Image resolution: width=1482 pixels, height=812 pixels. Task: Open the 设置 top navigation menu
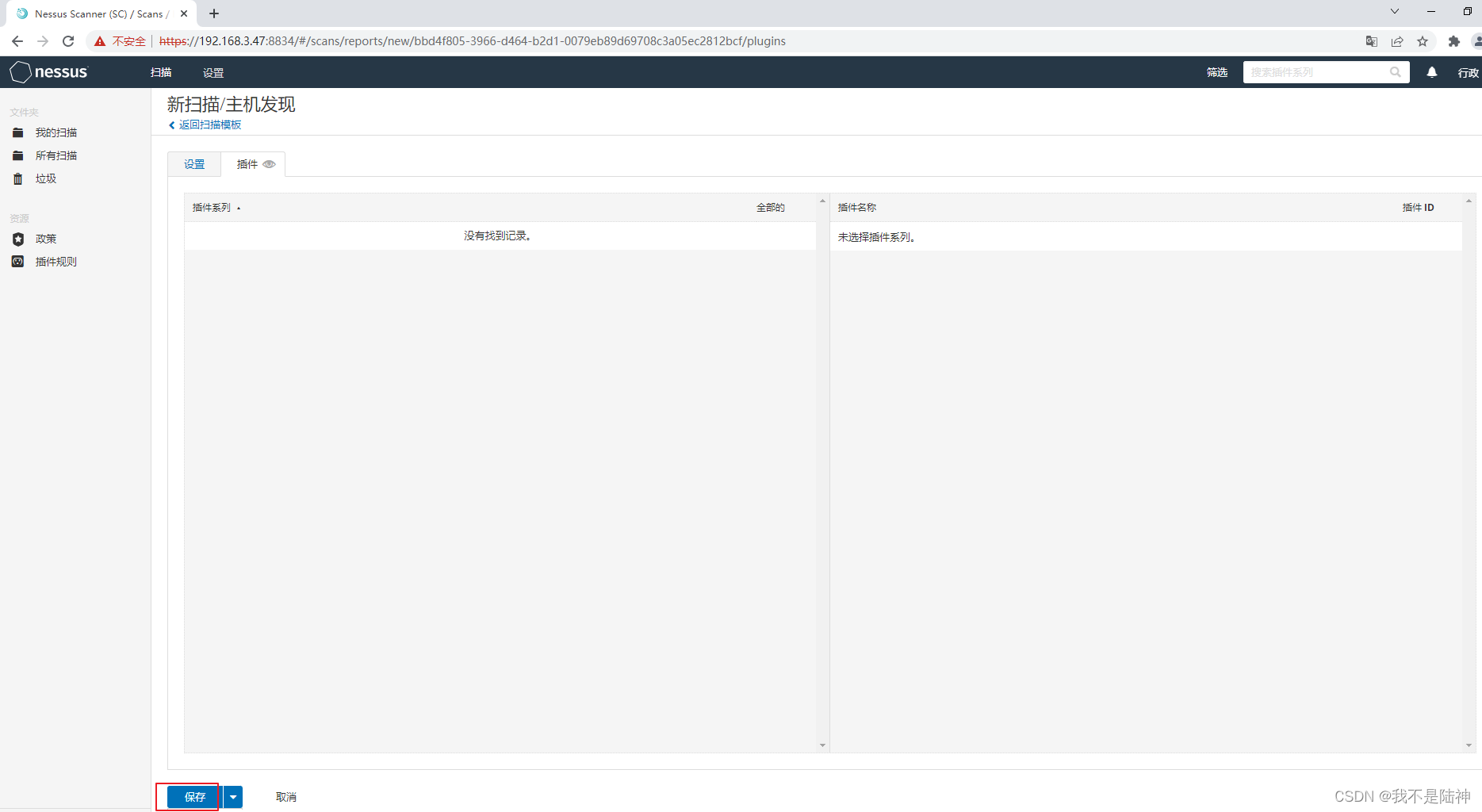(x=213, y=72)
